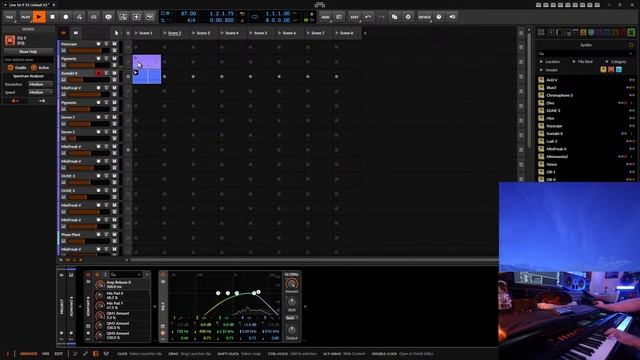Click the duplicate icon in toolbar
This screenshot has width=640, height=360.
click(x=394, y=17)
